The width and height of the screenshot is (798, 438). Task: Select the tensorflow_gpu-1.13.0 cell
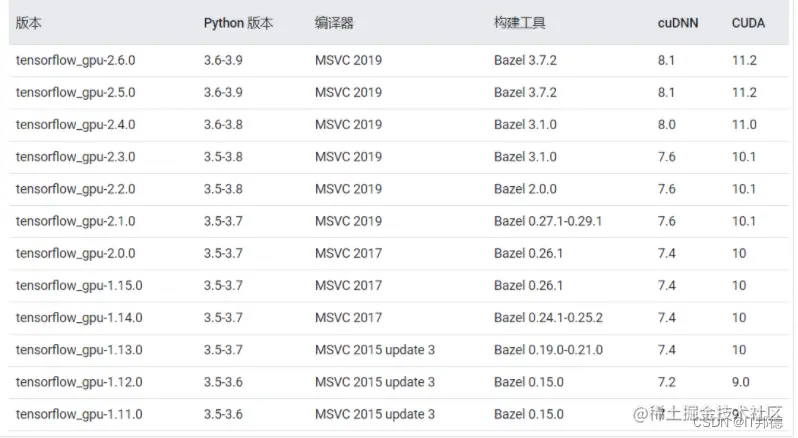[x=79, y=350]
